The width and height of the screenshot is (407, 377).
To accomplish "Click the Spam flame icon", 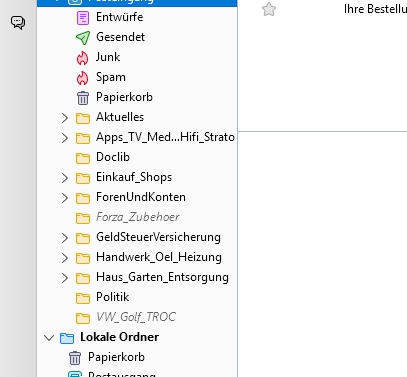I will coord(83,78).
